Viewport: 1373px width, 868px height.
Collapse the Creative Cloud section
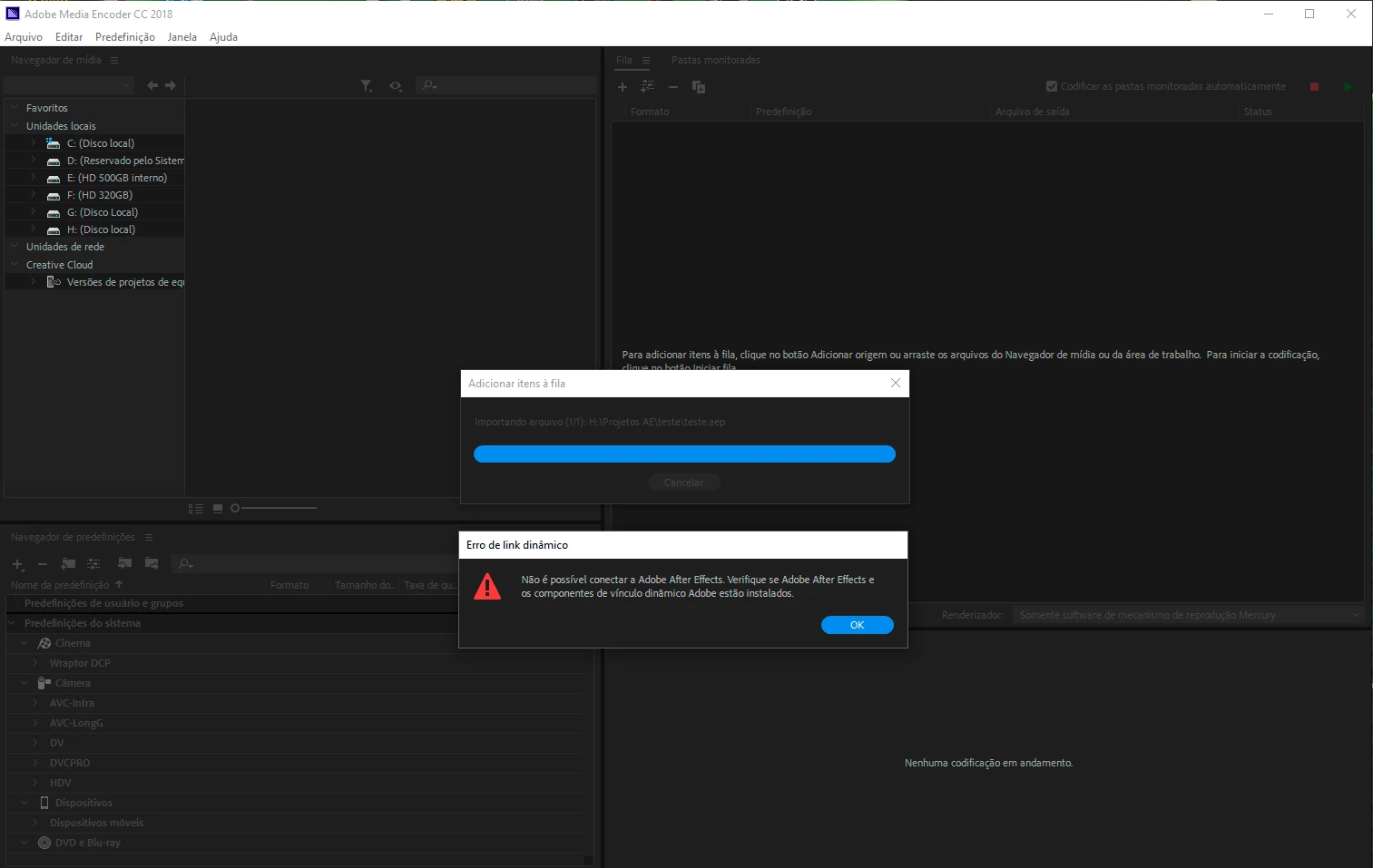click(x=15, y=264)
